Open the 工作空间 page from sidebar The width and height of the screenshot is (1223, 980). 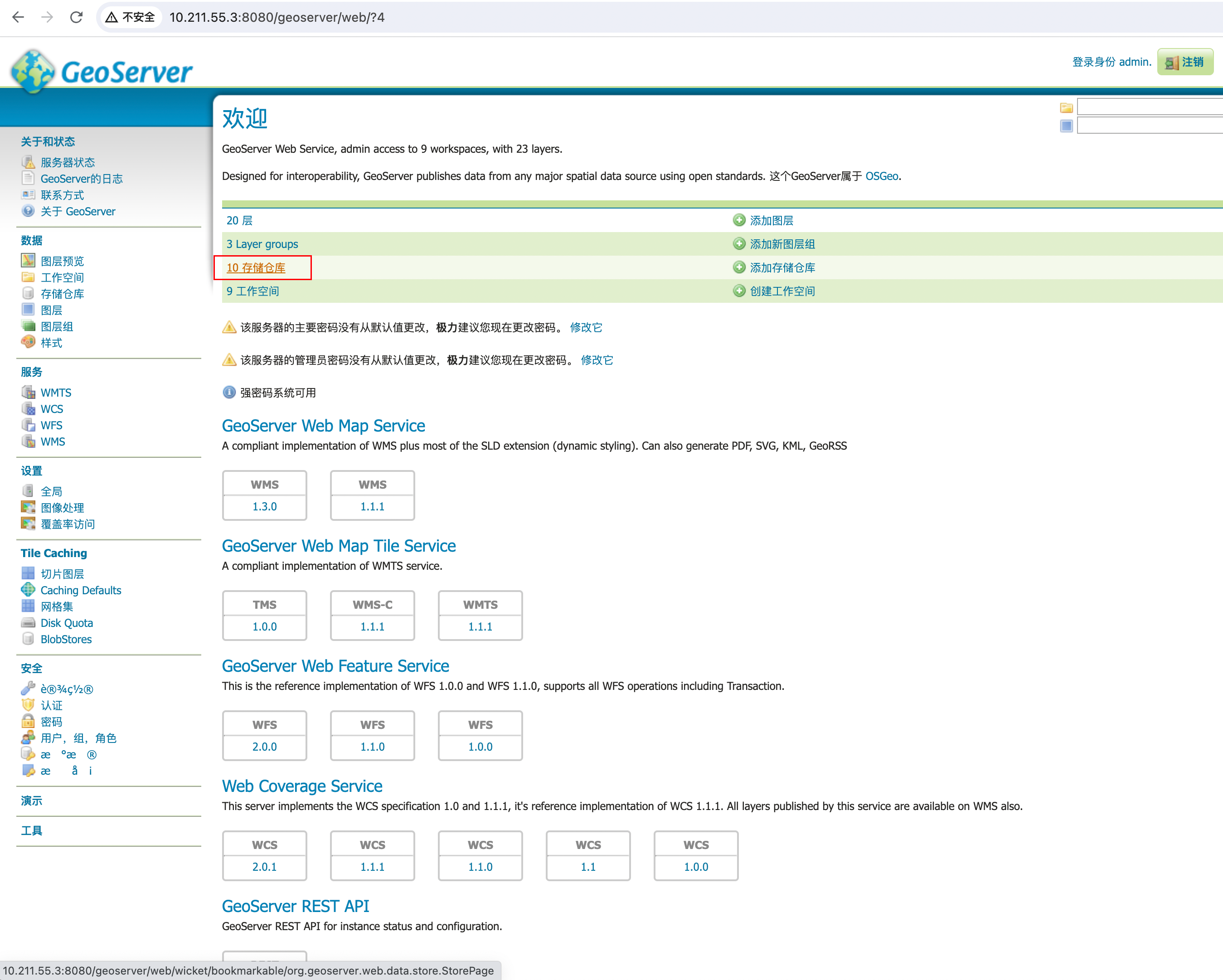[62, 277]
